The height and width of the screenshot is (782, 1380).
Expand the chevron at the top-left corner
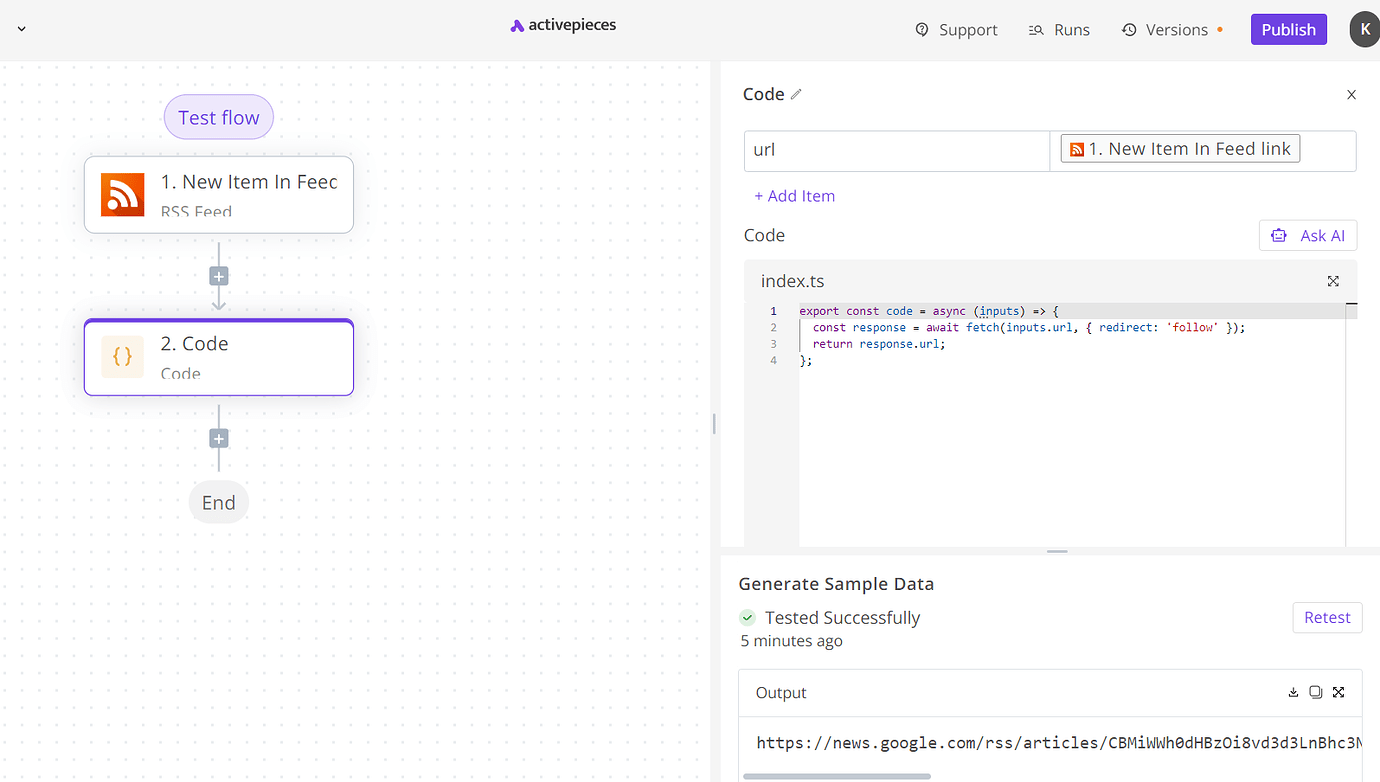(21, 29)
